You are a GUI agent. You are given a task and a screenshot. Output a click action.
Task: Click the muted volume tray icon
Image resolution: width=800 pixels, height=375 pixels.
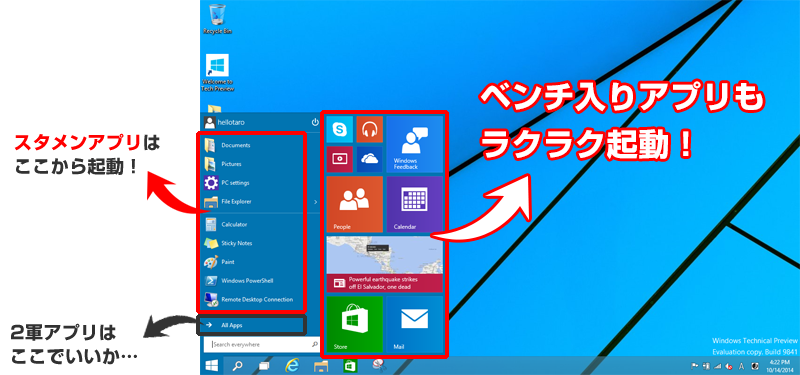tap(729, 366)
